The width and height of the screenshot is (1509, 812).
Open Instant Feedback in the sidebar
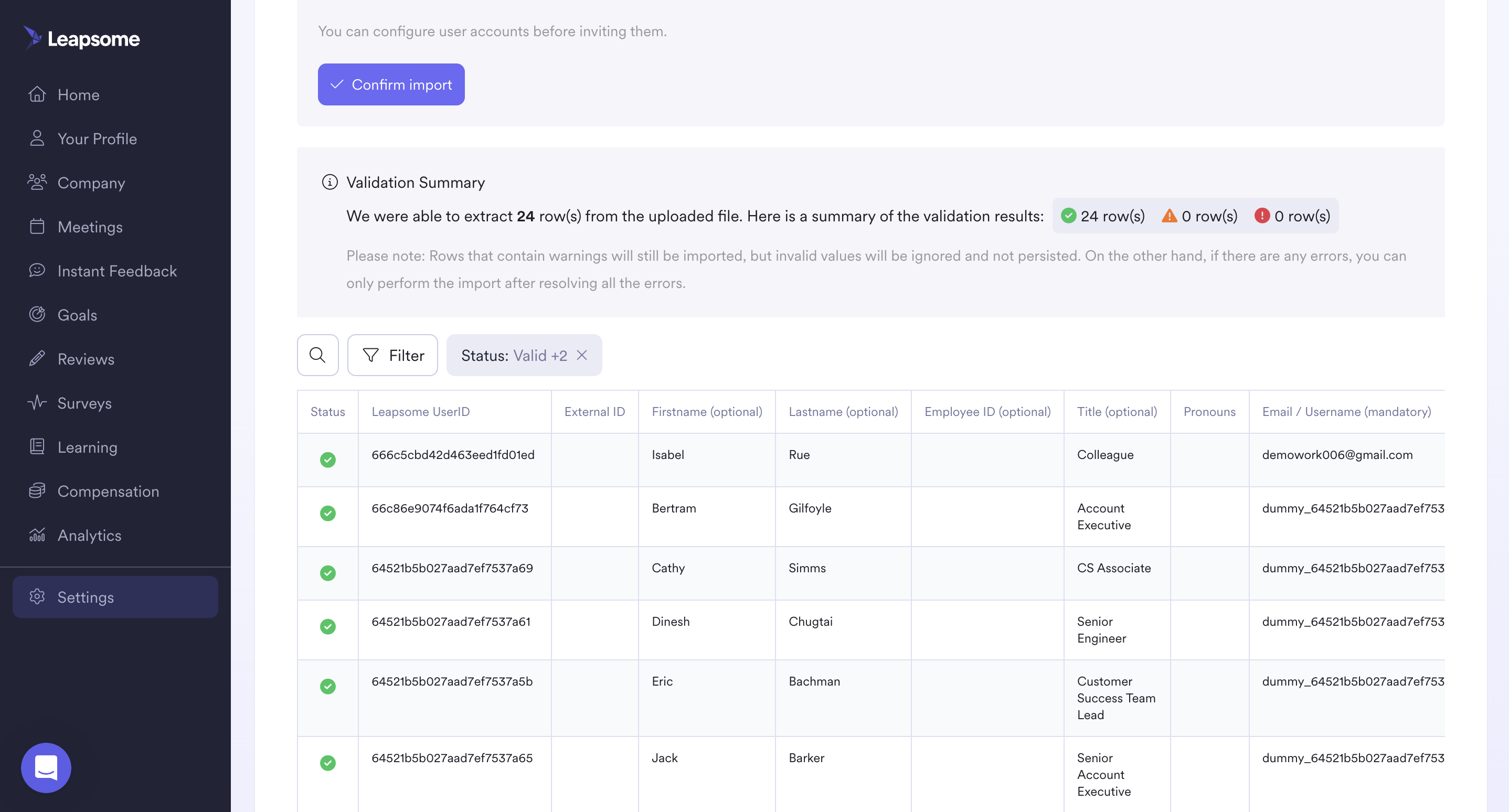pos(115,271)
